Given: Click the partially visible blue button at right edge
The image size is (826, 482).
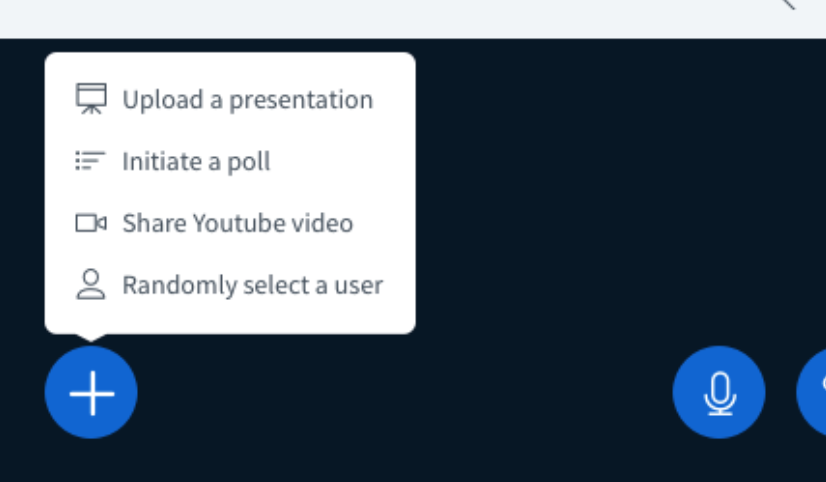Looking at the screenshot, I should pos(811,392).
